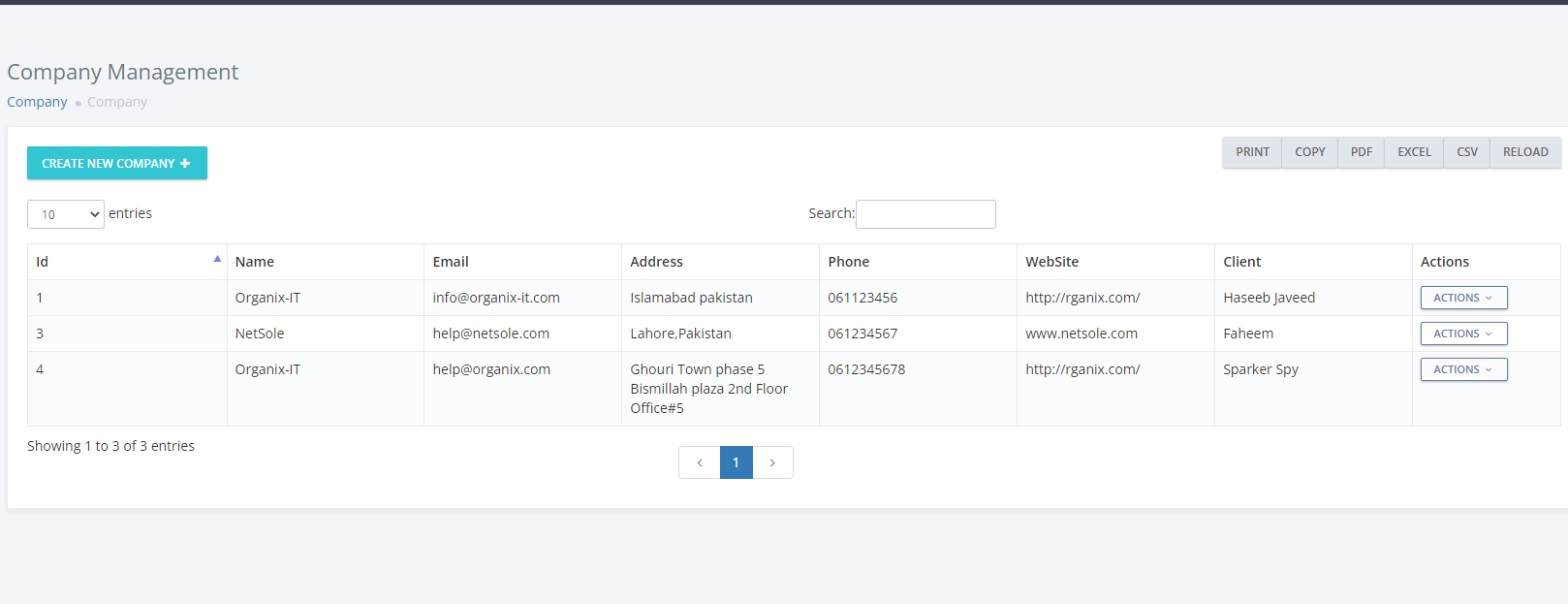
Task: Expand Actions menu for NetSole row
Action: coord(1463,334)
